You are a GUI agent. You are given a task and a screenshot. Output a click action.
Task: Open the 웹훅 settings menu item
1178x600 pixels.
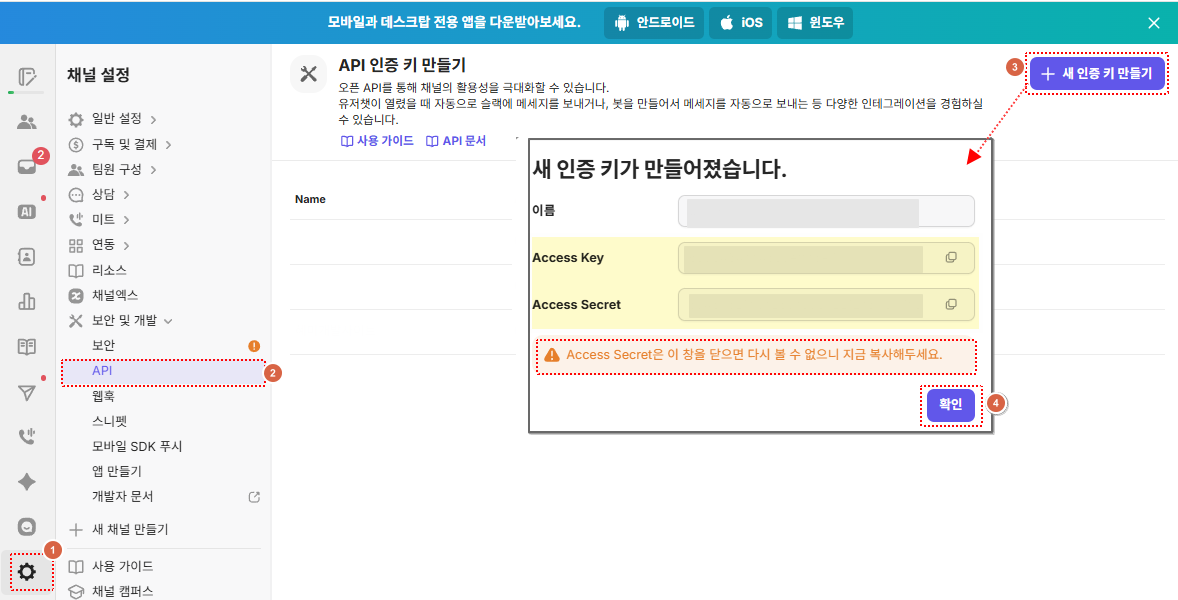point(104,396)
